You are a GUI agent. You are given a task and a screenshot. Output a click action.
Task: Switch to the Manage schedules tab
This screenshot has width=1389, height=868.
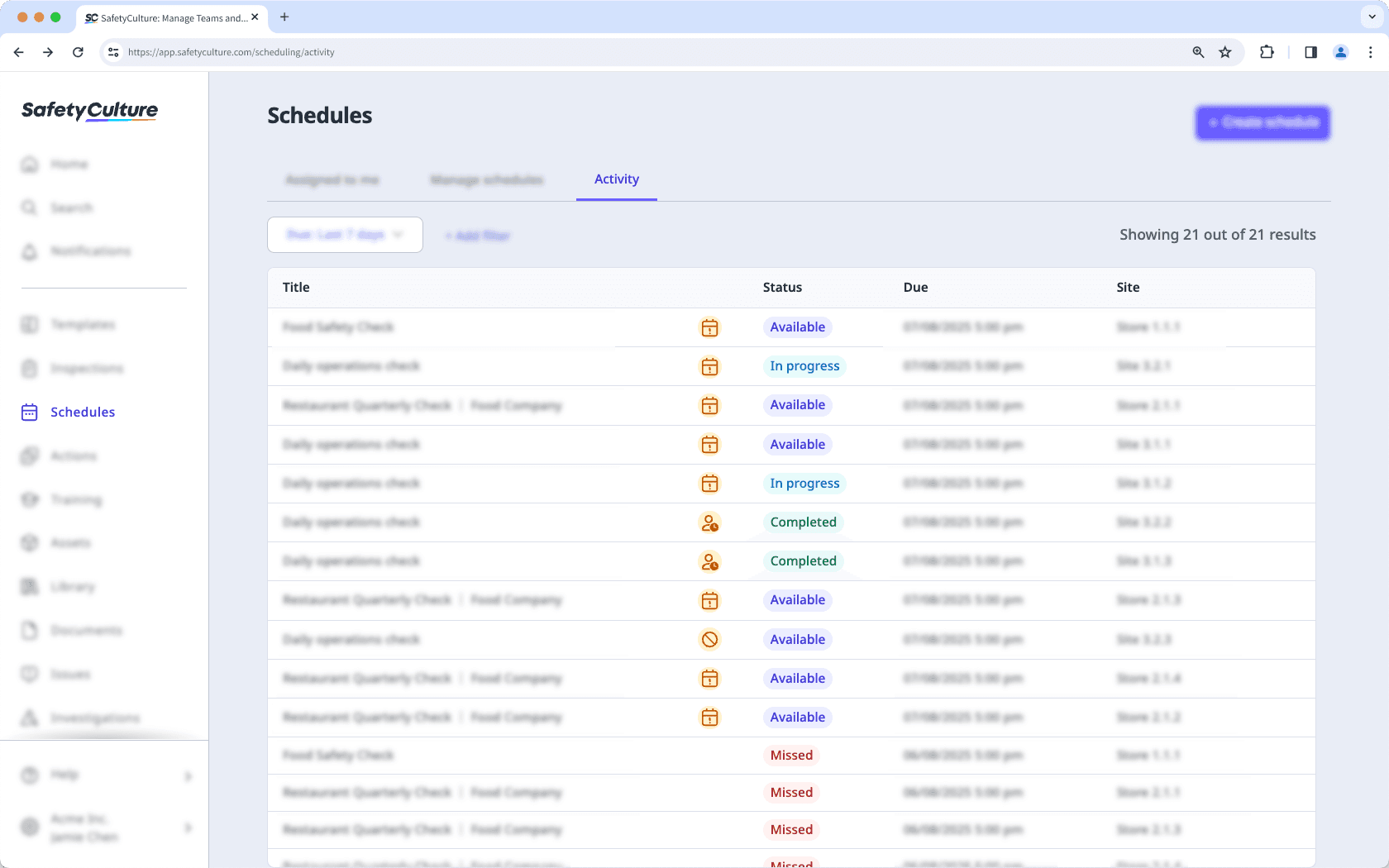click(486, 179)
